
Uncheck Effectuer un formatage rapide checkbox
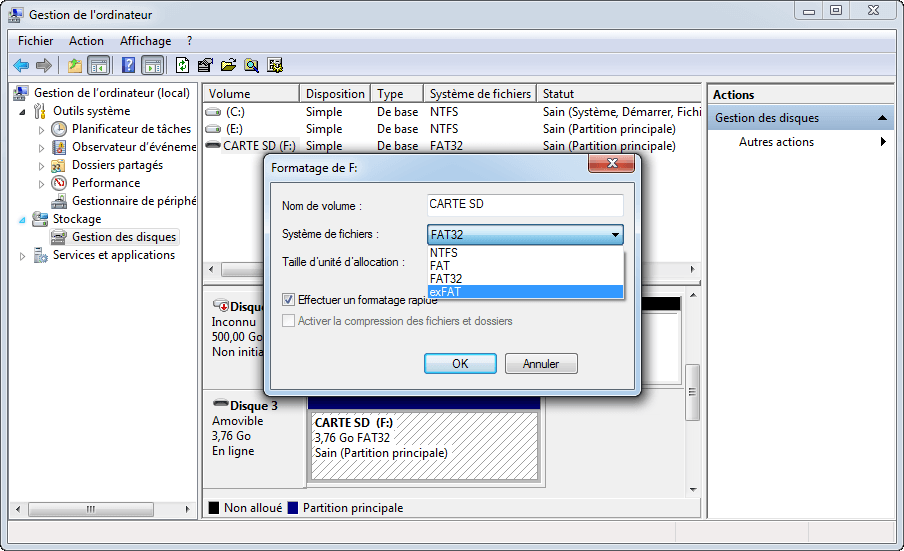[288, 300]
